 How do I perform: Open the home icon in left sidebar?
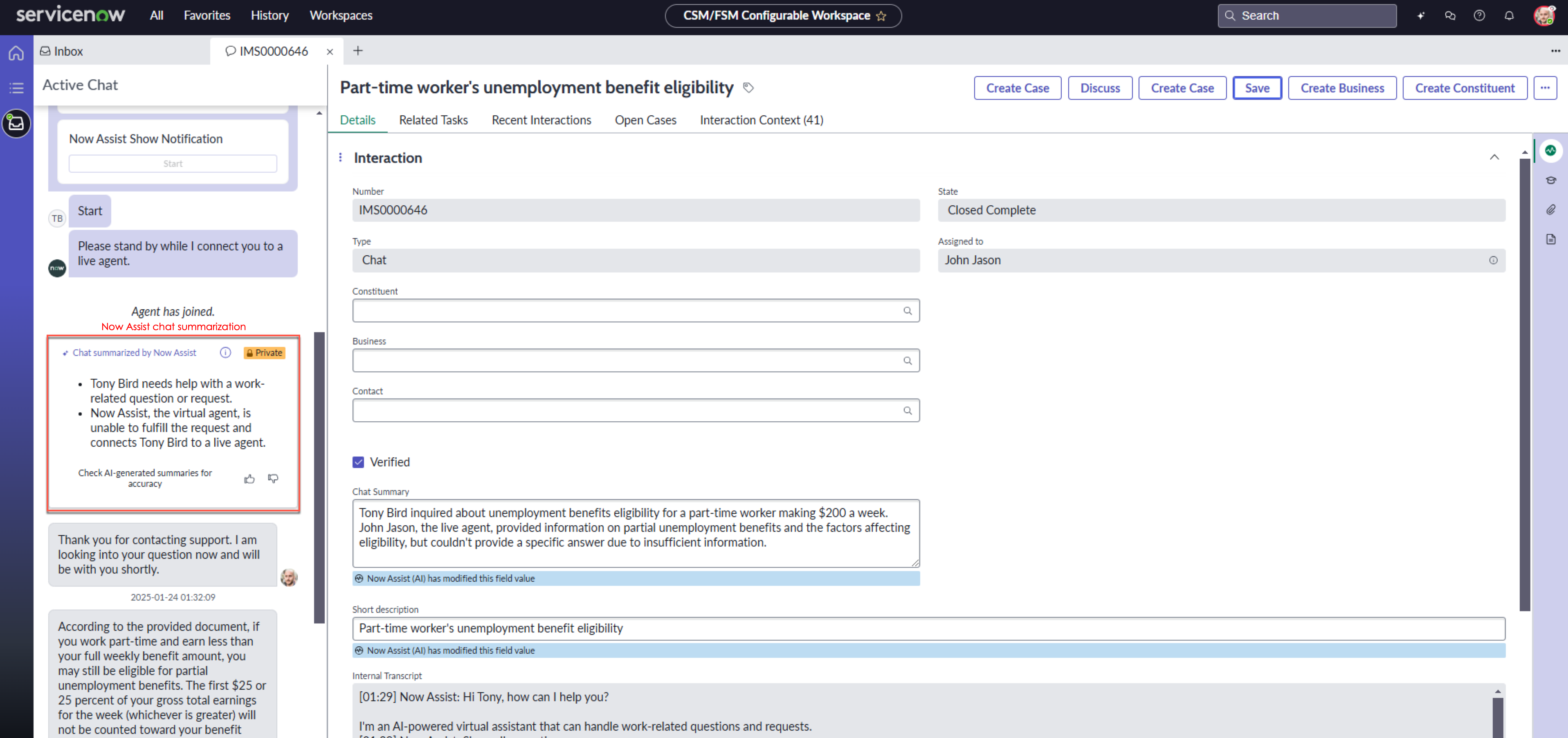(16, 53)
